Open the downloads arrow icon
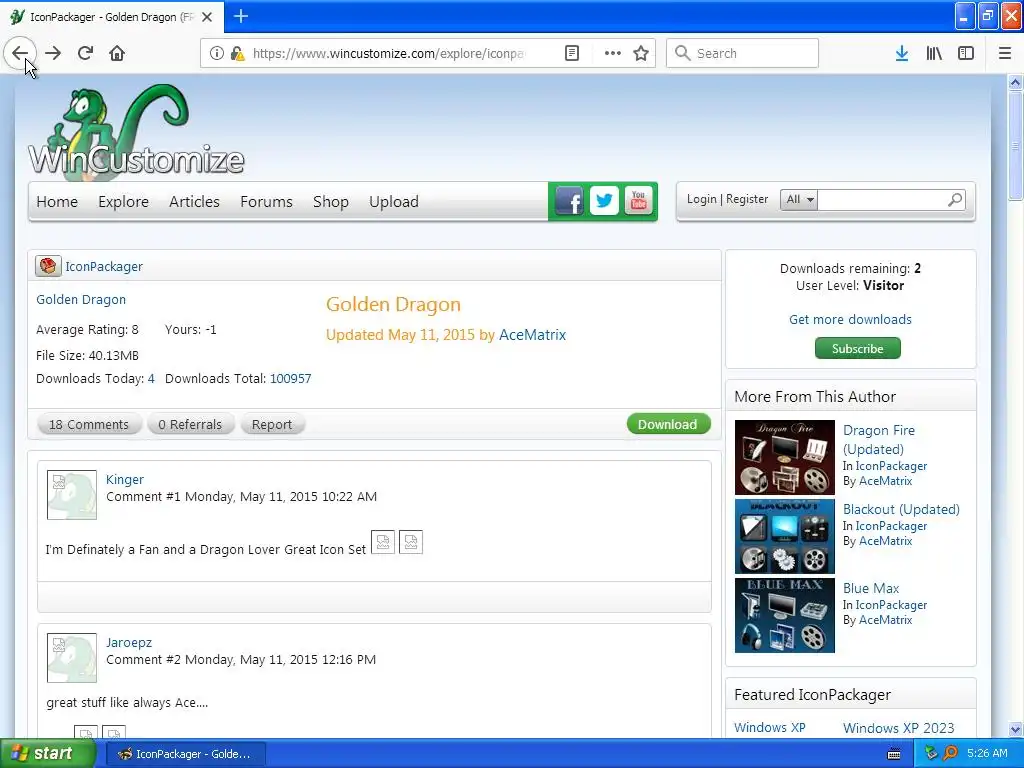The image size is (1024, 768). (x=902, y=53)
